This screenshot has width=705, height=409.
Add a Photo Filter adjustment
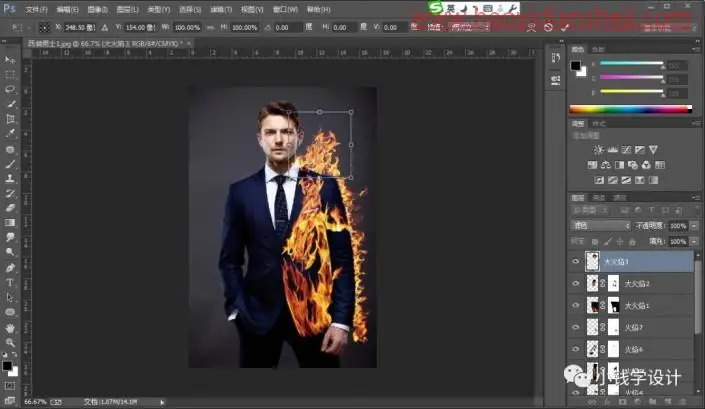[633, 165]
